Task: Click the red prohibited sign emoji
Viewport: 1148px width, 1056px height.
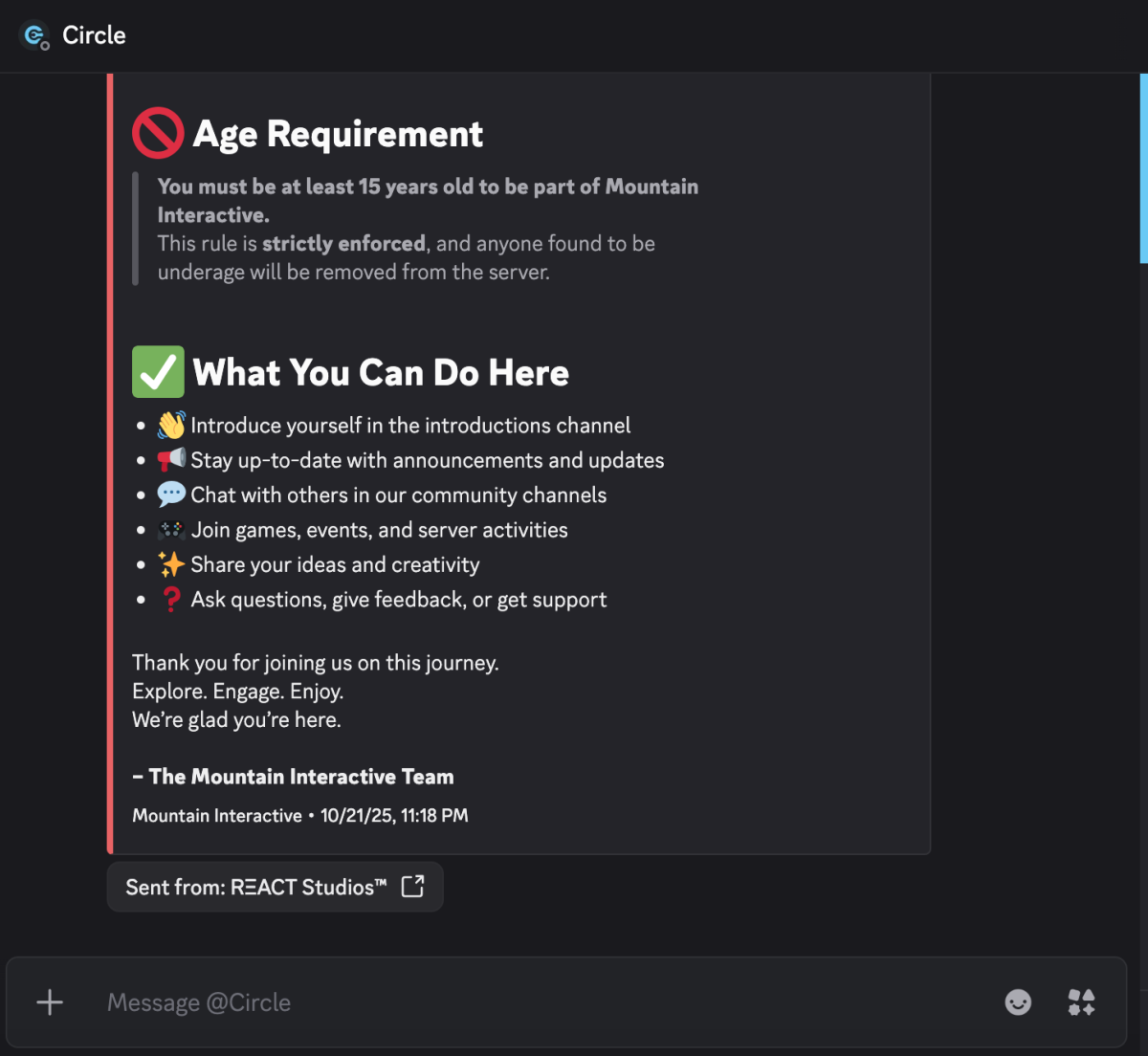Action: 158,133
